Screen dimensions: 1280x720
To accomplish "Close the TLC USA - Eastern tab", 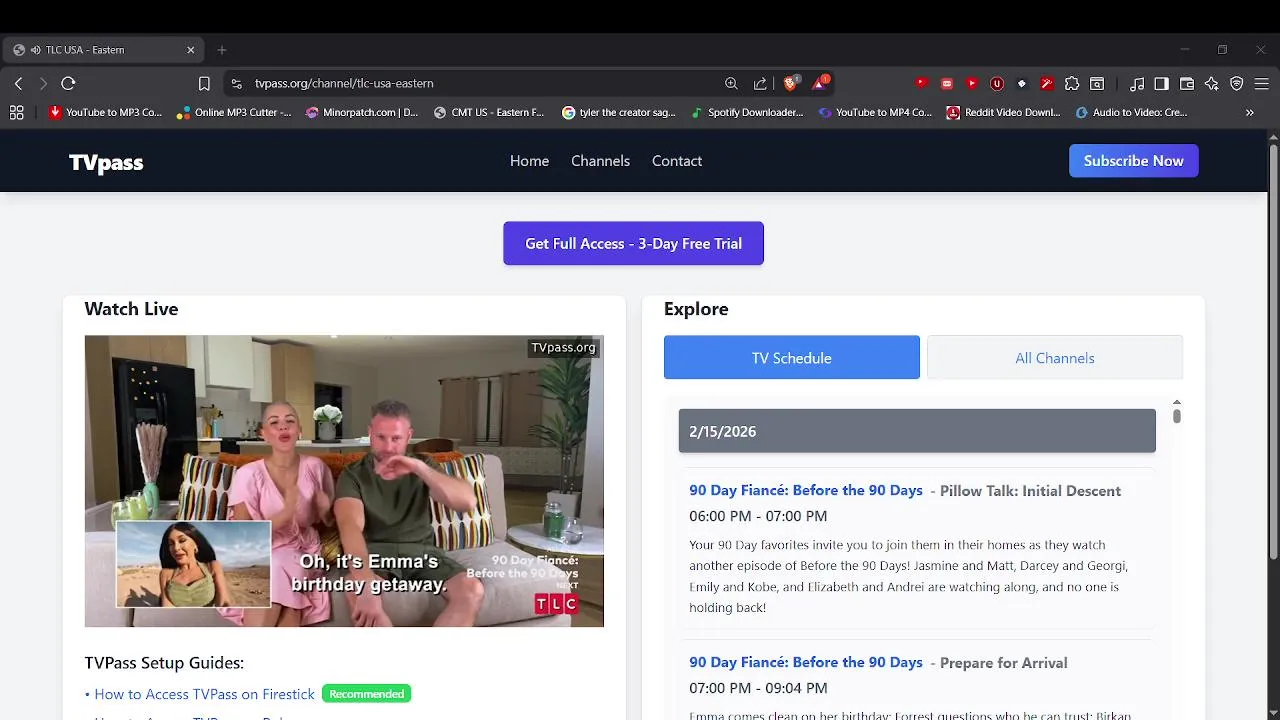I will pyautogui.click(x=191, y=50).
